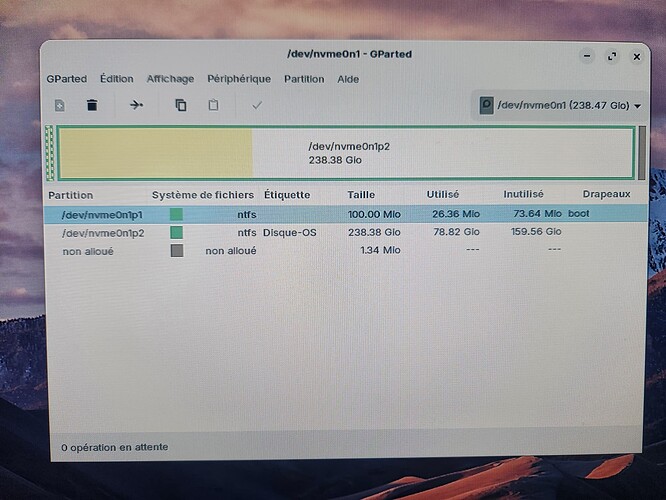Open the Partition menu
This screenshot has width=666, height=500.
click(304, 79)
